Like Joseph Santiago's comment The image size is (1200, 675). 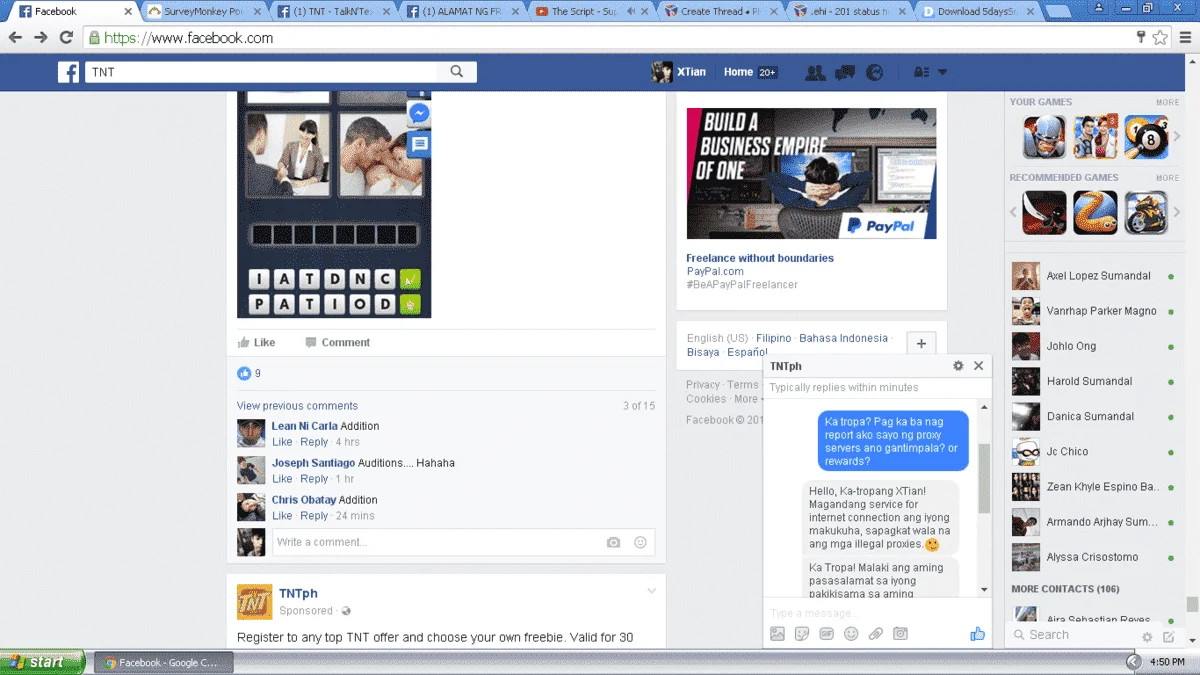pyautogui.click(x=282, y=479)
